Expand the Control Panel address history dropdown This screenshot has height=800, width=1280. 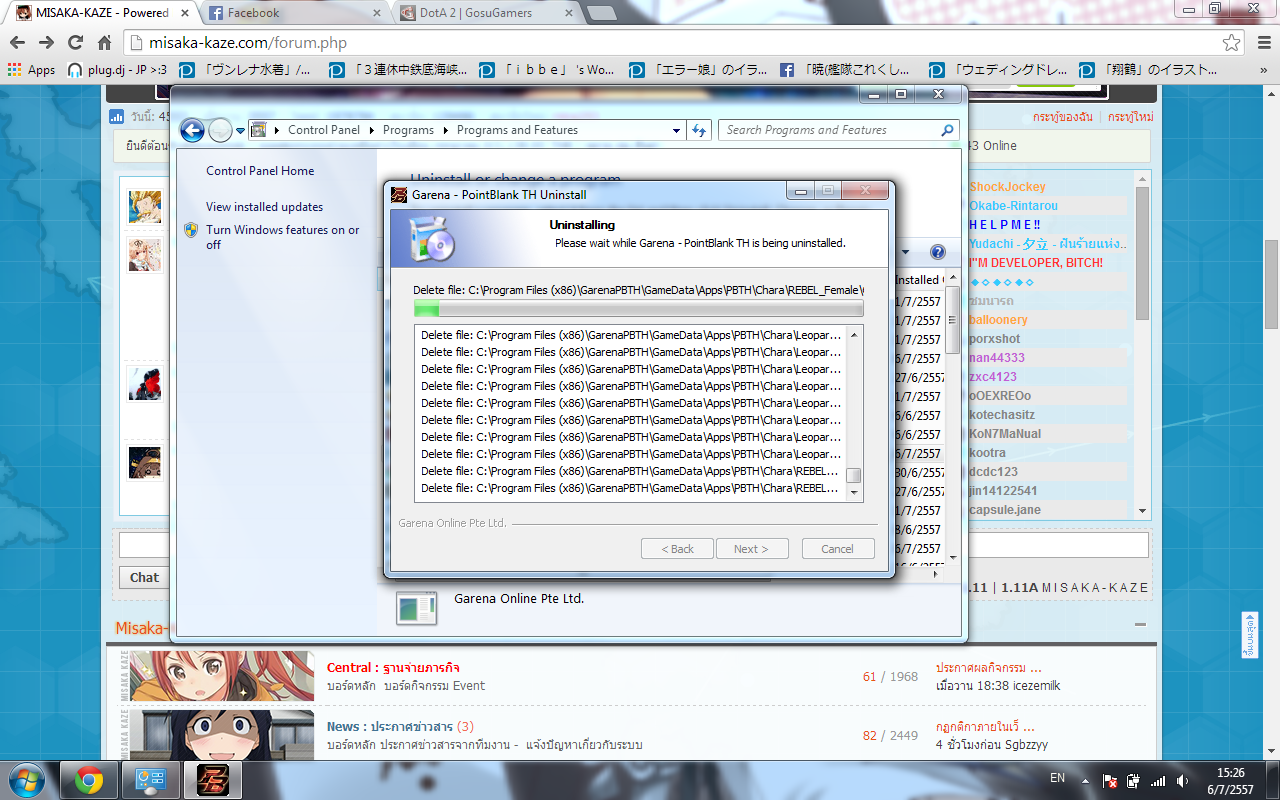point(677,130)
